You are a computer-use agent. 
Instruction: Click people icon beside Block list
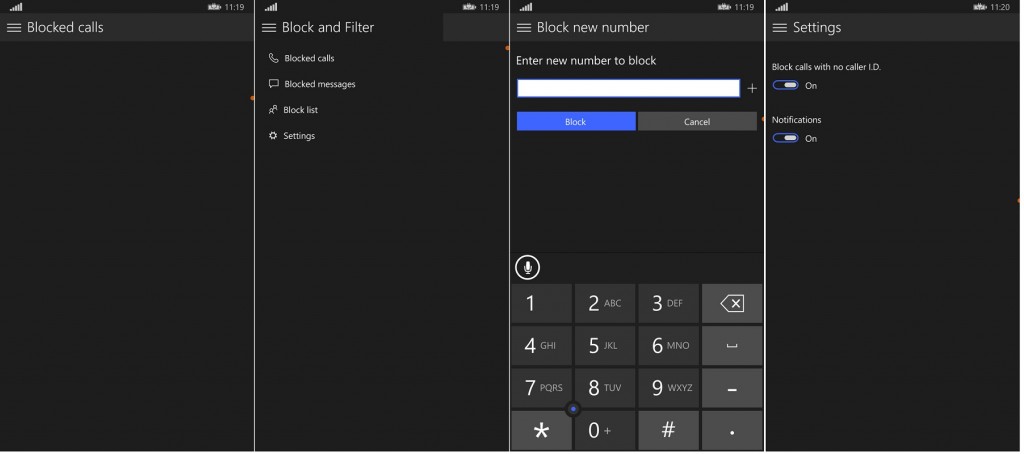pos(273,110)
